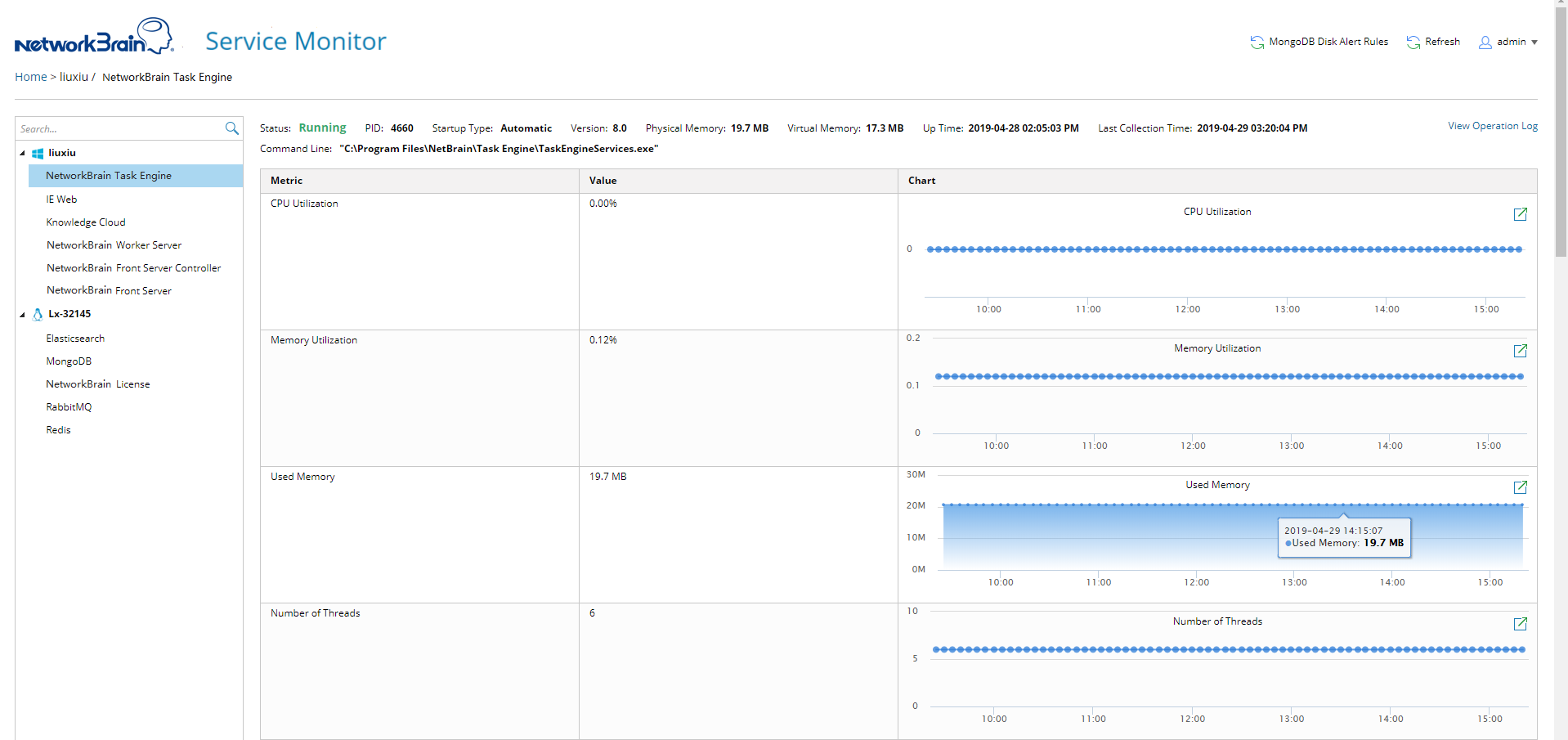
Task: Select Knowledge Cloud service
Action: [86, 222]
